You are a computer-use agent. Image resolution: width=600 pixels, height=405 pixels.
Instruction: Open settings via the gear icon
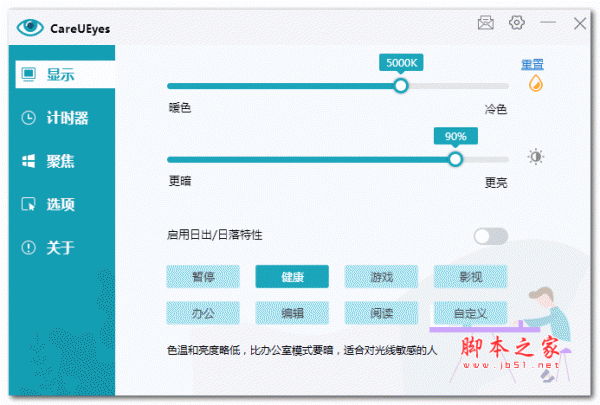point(517,23)
